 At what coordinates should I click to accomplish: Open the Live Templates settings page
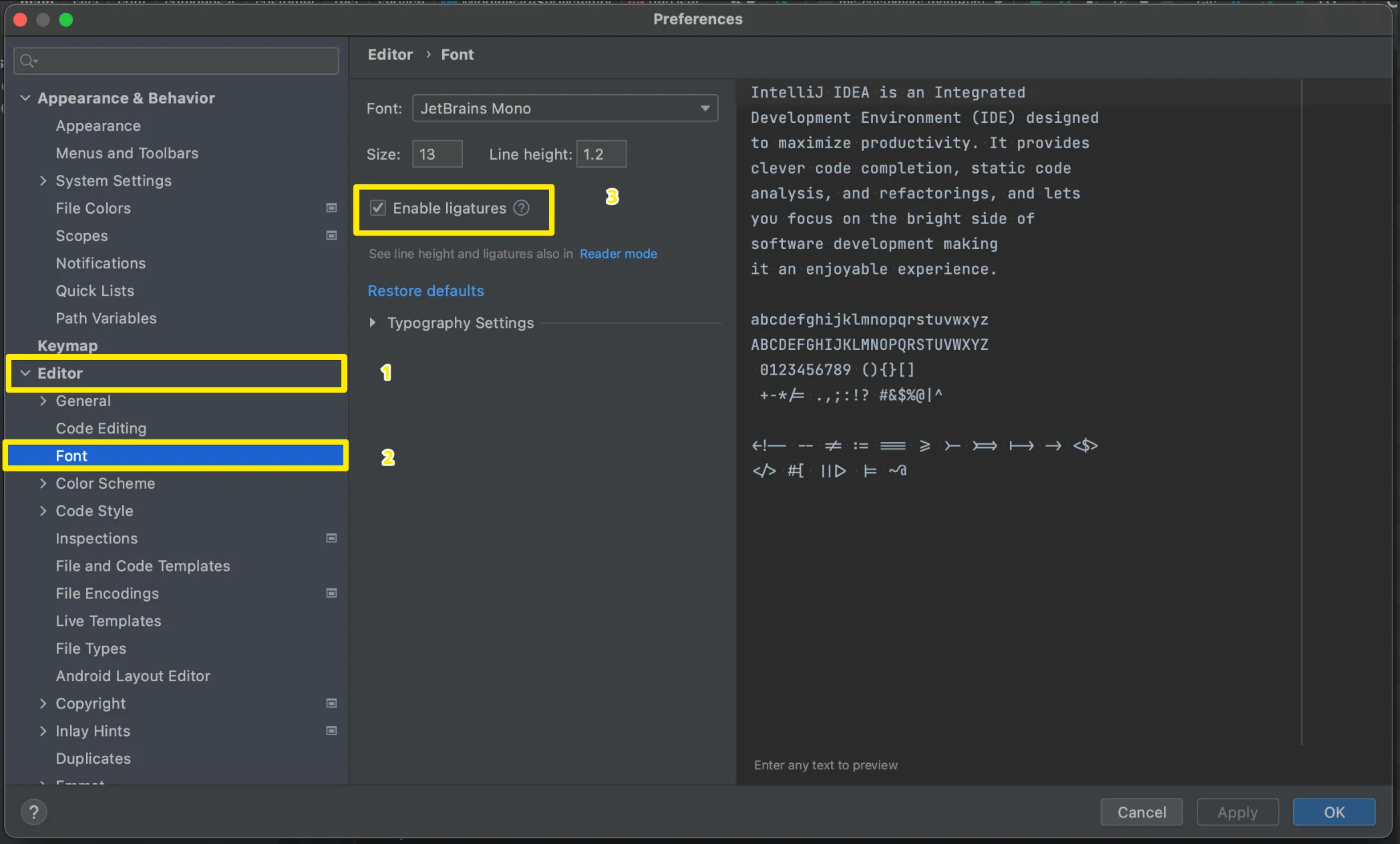click(x=108, y=621)
